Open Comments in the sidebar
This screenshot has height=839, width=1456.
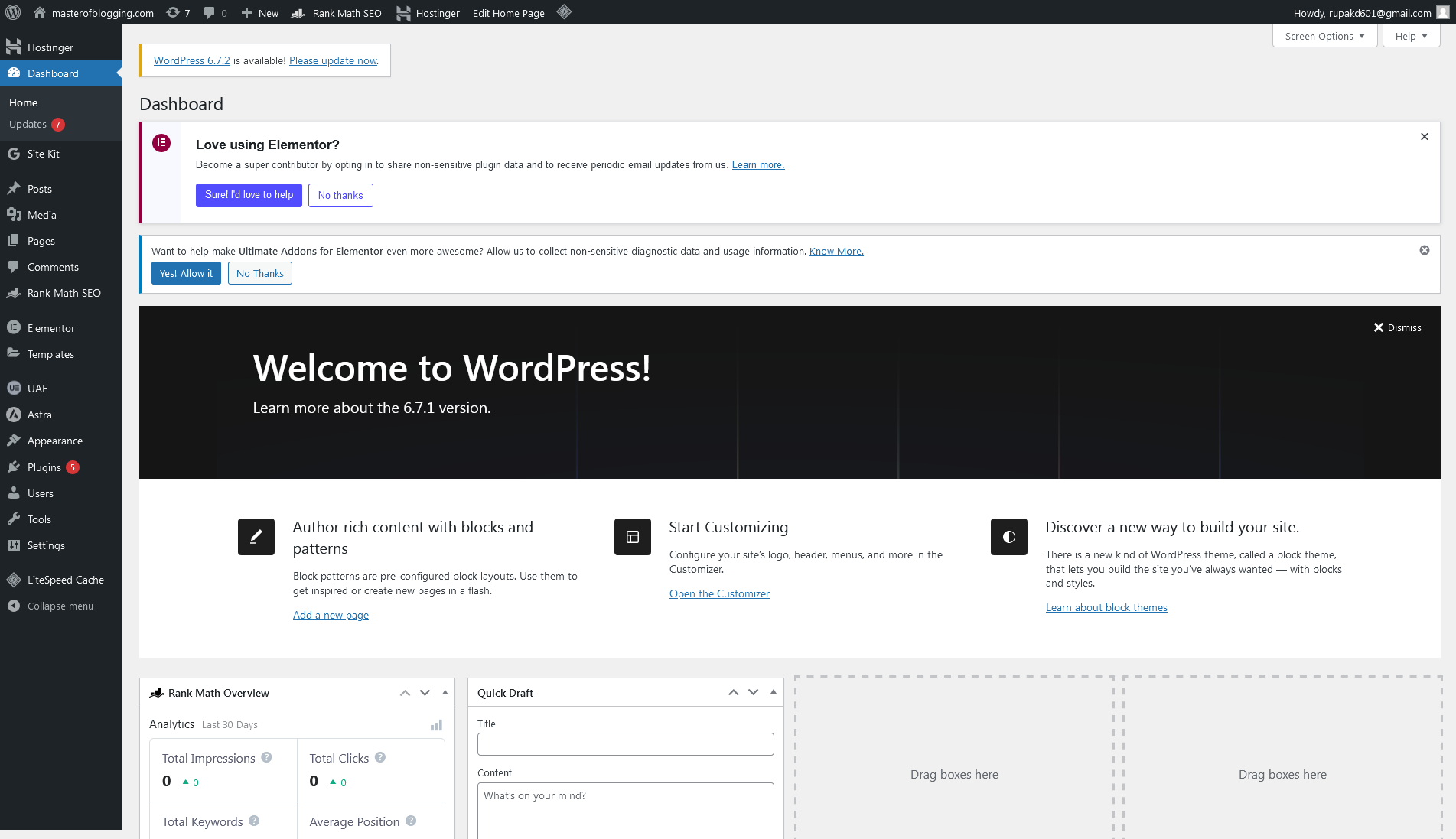(x=61, y=267)
